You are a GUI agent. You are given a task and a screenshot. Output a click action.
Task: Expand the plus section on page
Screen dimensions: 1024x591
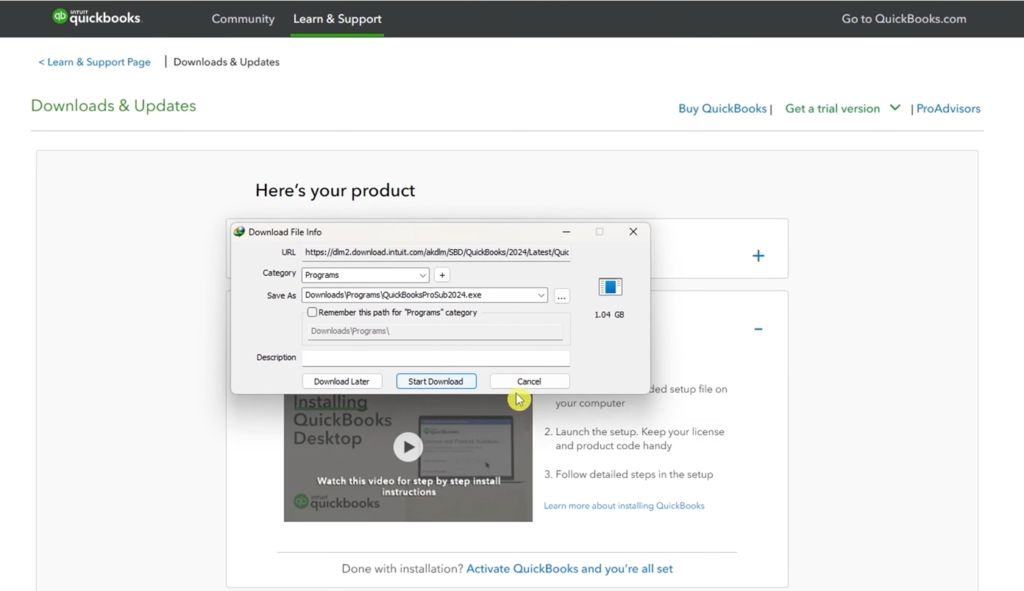tap(758, 255)
